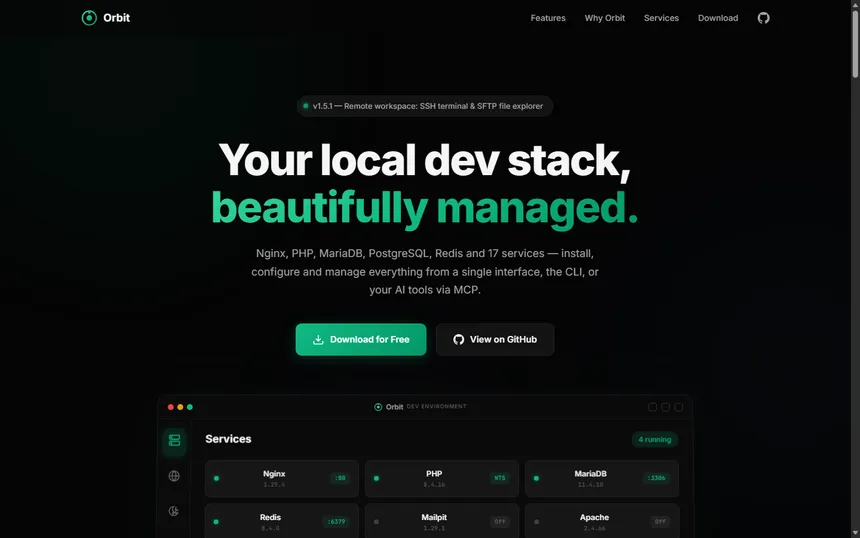Jump to the Download nav link
This screenshot has height=538, width=860.
718,18
